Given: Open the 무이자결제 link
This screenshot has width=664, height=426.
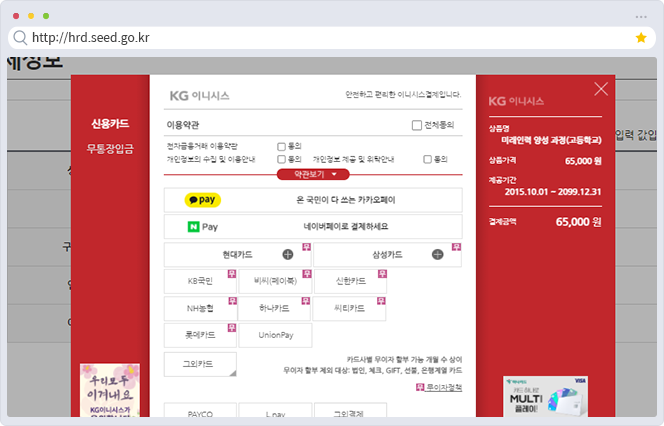Looking at the screenshot, I should pyautogui.click(x=444, y=387).
